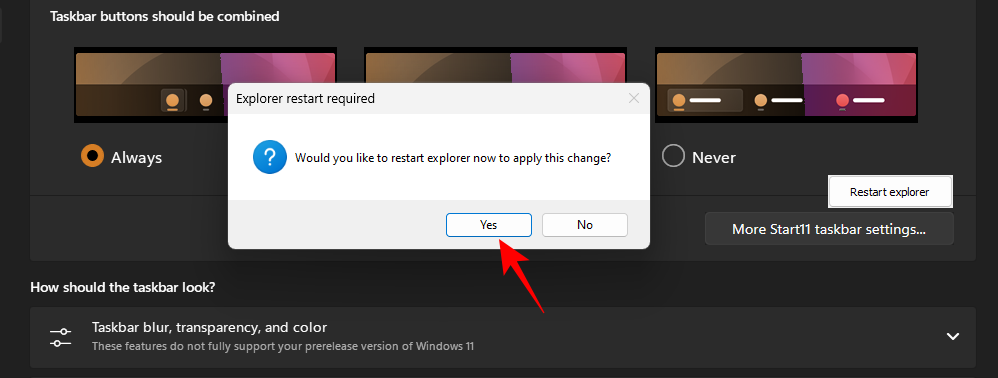Click the sliders icon beside Taskbar blur
Screen dimensions: 998x378
pyautogui.click(x=60, y=337)
